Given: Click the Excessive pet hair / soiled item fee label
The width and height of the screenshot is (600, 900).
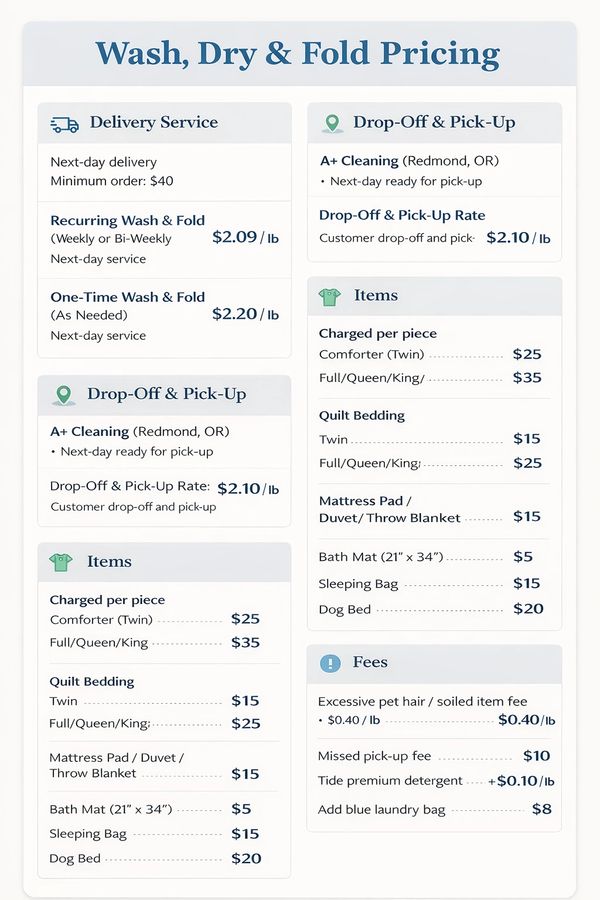Looking at the screenshot, I should [x=422, y=702].
